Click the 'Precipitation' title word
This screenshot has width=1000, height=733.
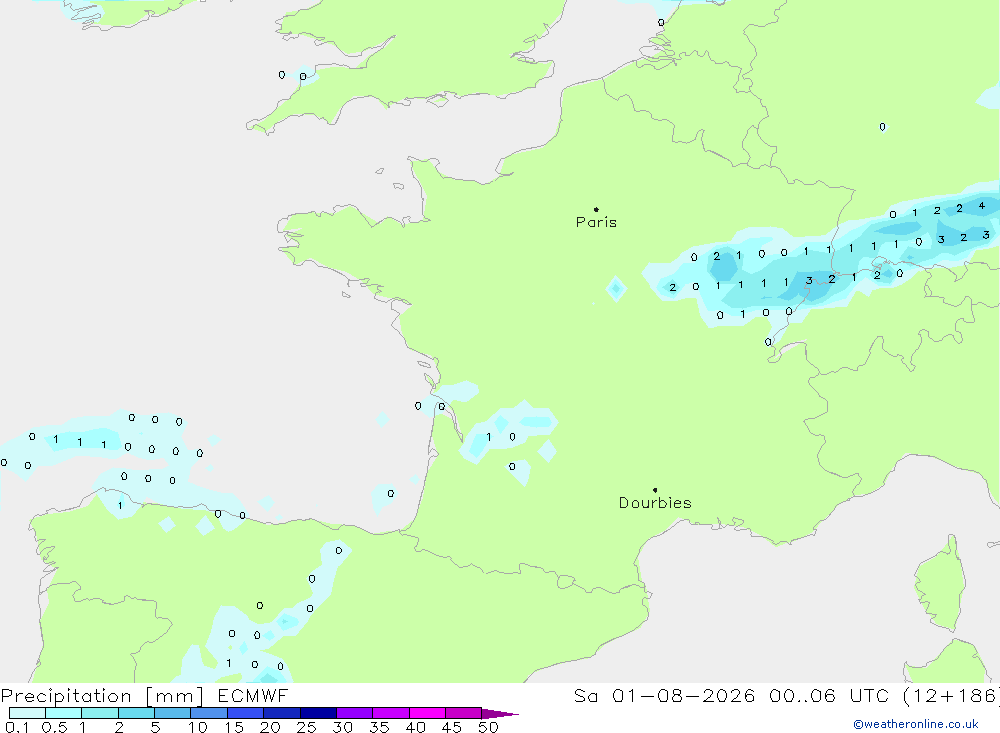pos(66,696)
